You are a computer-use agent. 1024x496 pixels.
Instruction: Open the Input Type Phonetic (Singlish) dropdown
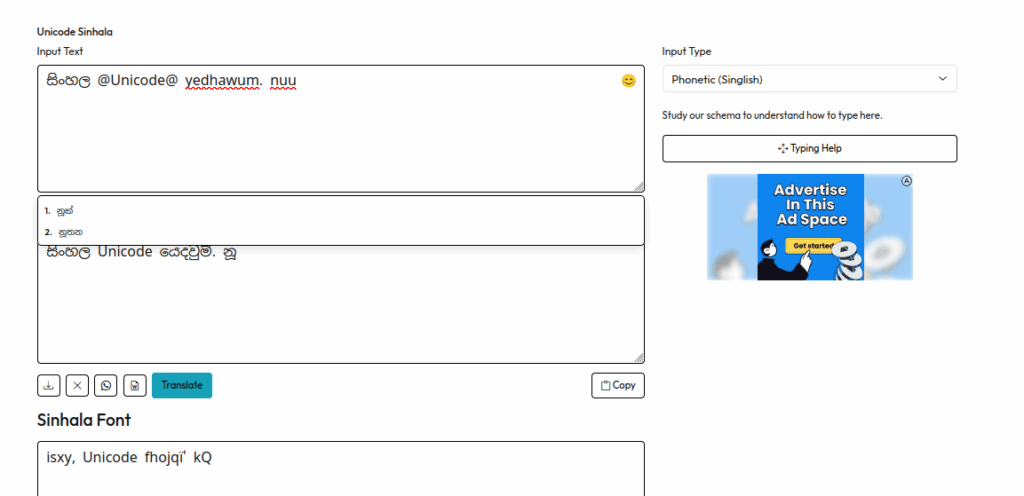[x=810, y=79]
